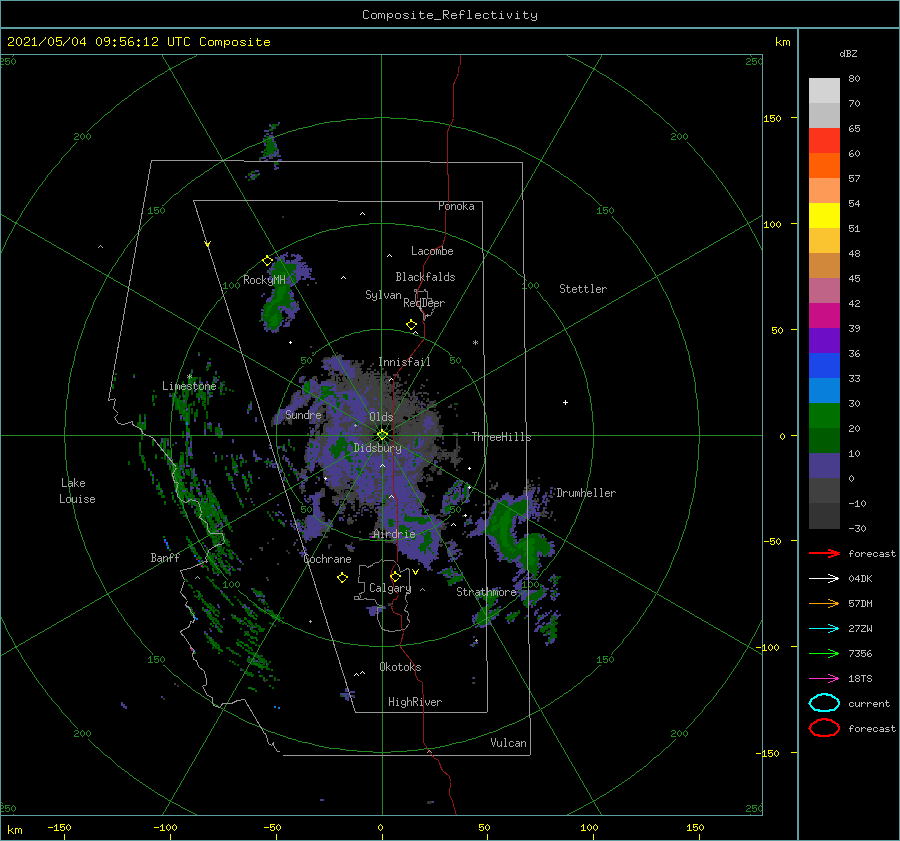Click the Strathmore label

click(486, 592)
